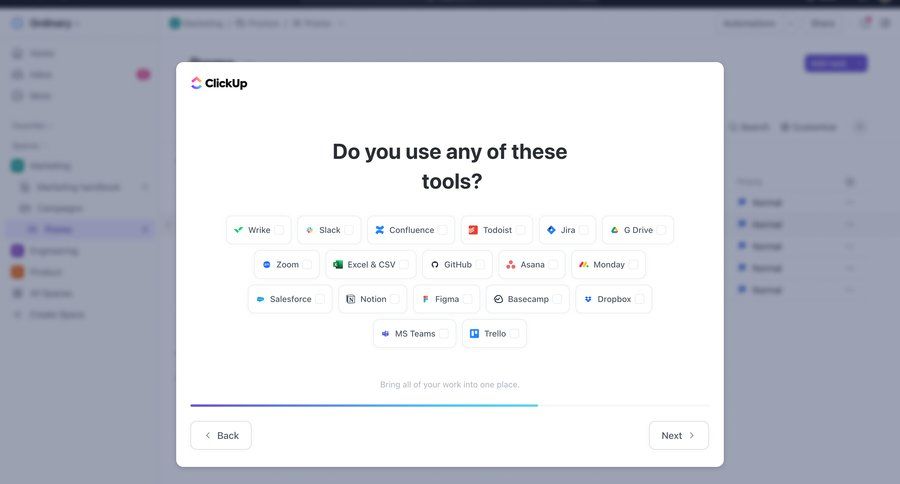Select the Asana checkbox

pos(553,265)
